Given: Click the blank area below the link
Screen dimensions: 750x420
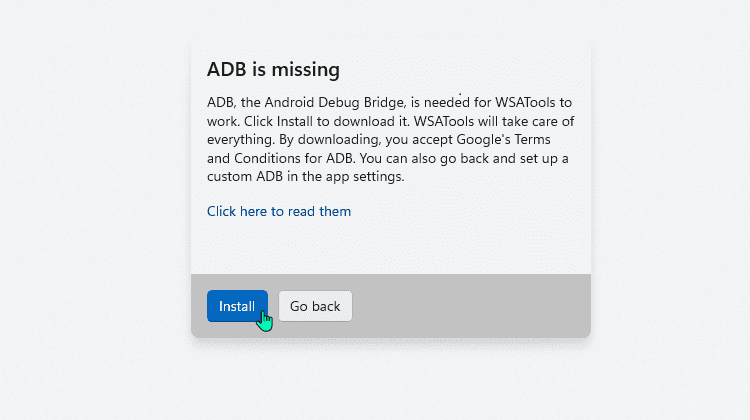Looking at the screenshot, I should [x=391, y=246].
